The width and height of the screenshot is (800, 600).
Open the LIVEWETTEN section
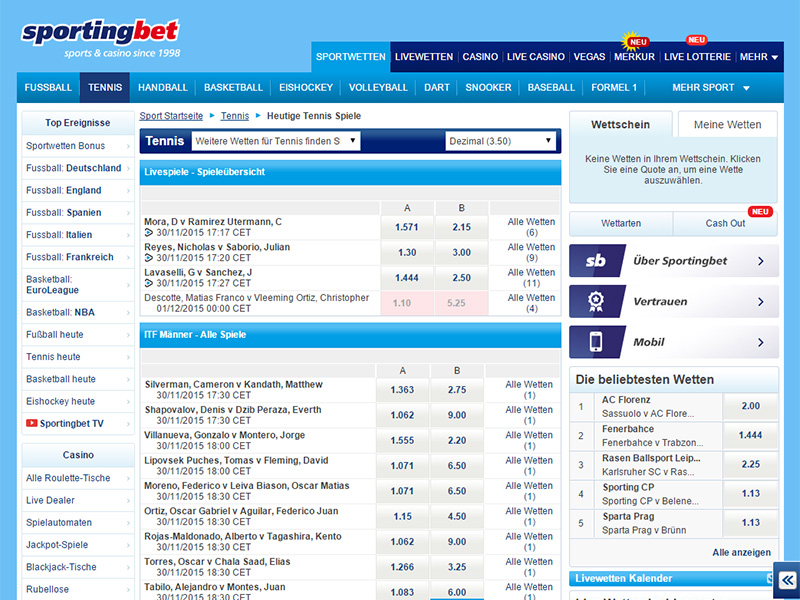(x=423, y=57)
